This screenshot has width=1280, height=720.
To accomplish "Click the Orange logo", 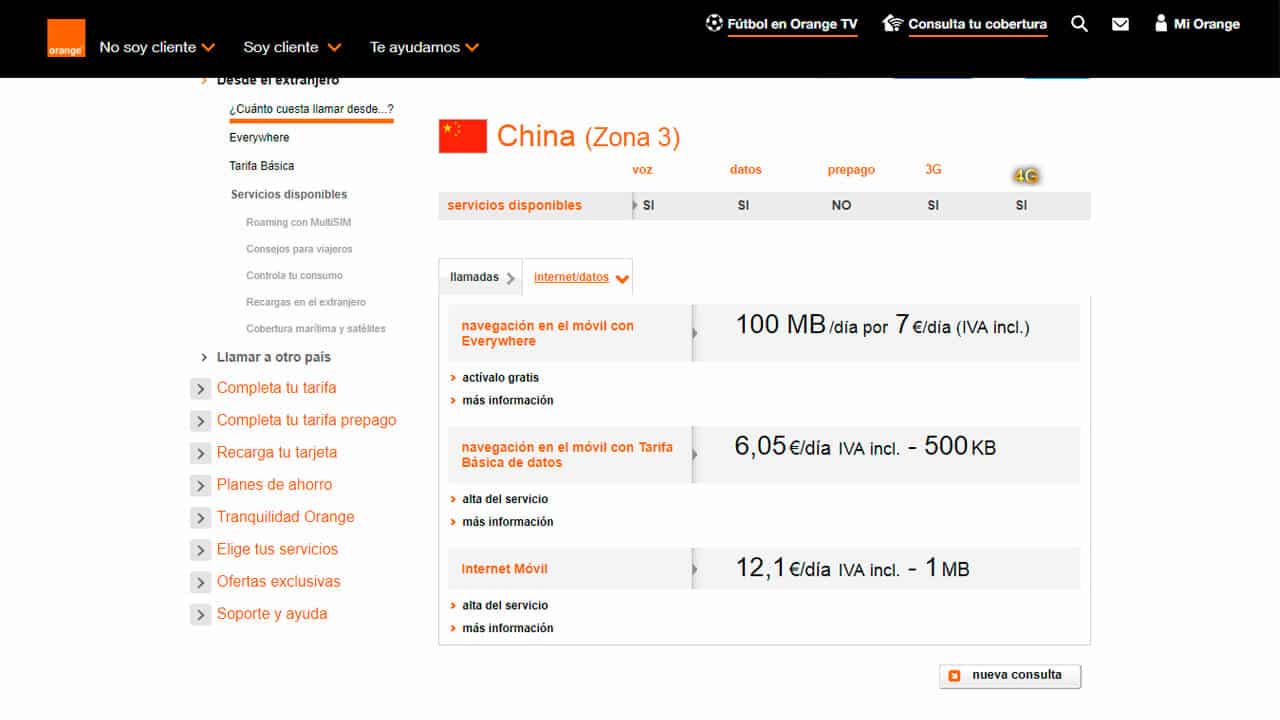I will (66, 38).
